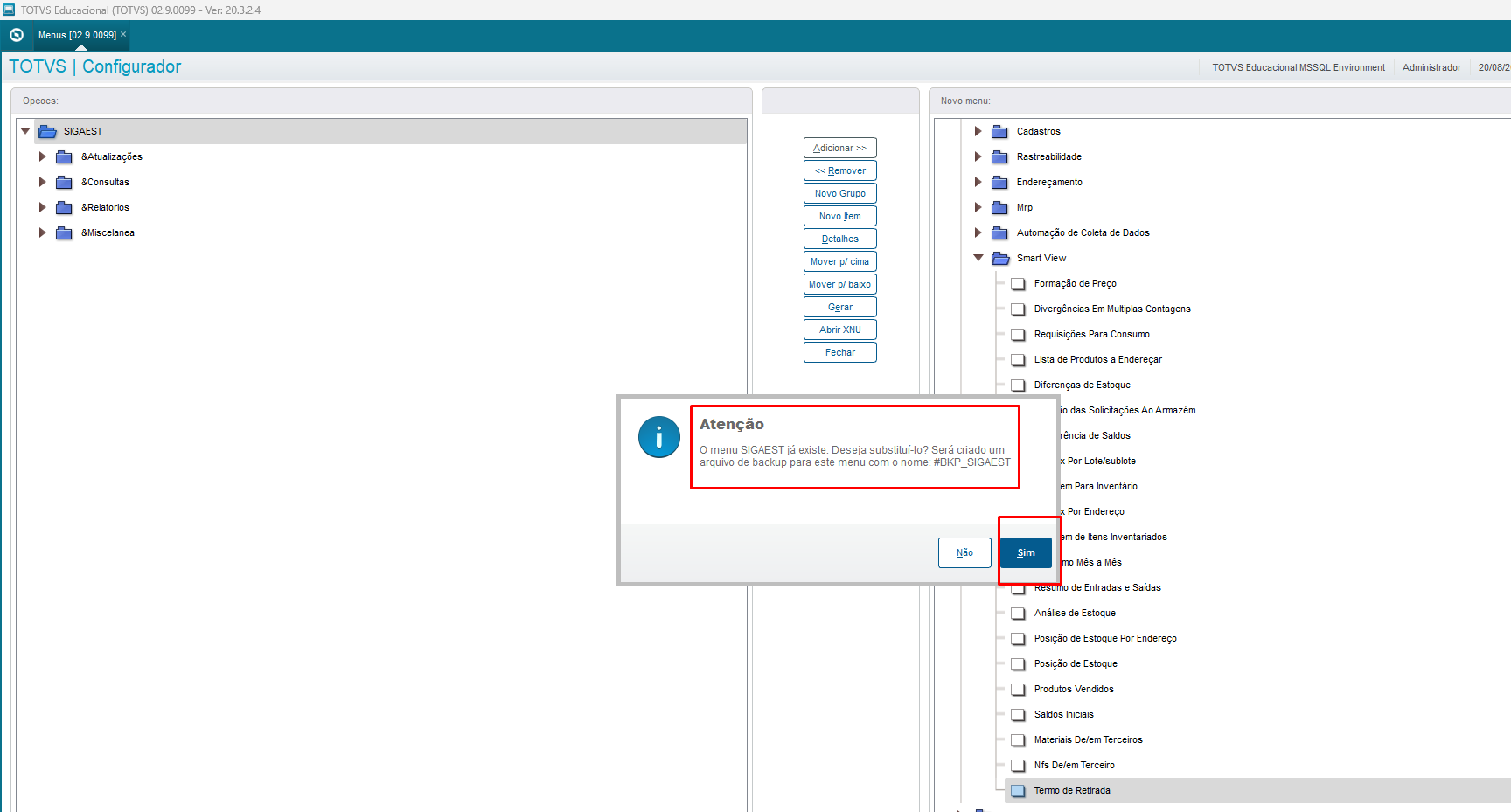Viewport: 1511px width, 812px height.
Task: Click the Novo Grupo button
Action: 840,194
